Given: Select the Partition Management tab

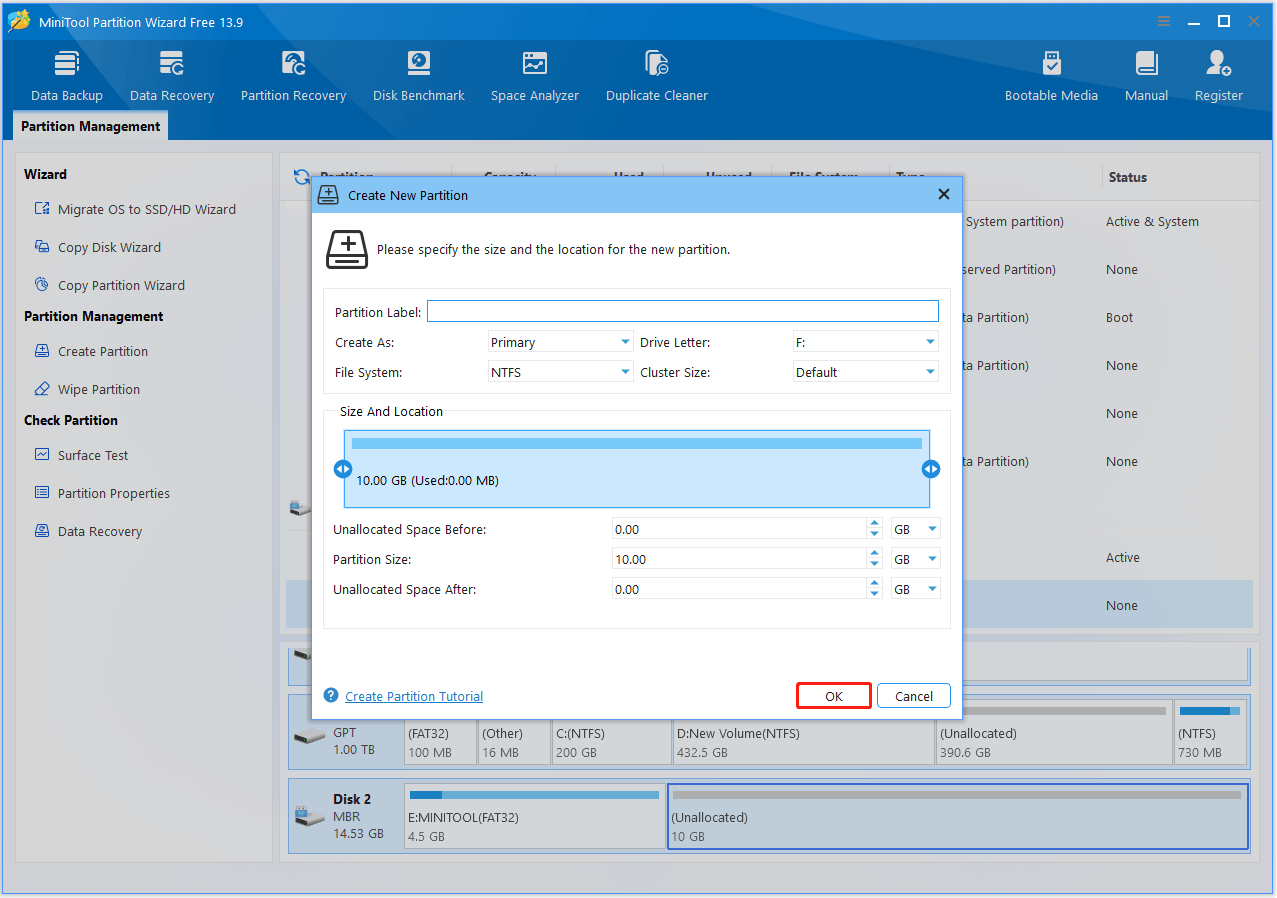Looking at the screenshot, I should 90,126.
